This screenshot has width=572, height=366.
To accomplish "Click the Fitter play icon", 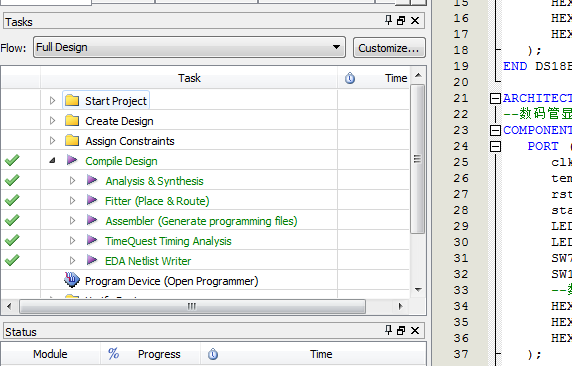I will pyautogui.click(x=92, y=200).
